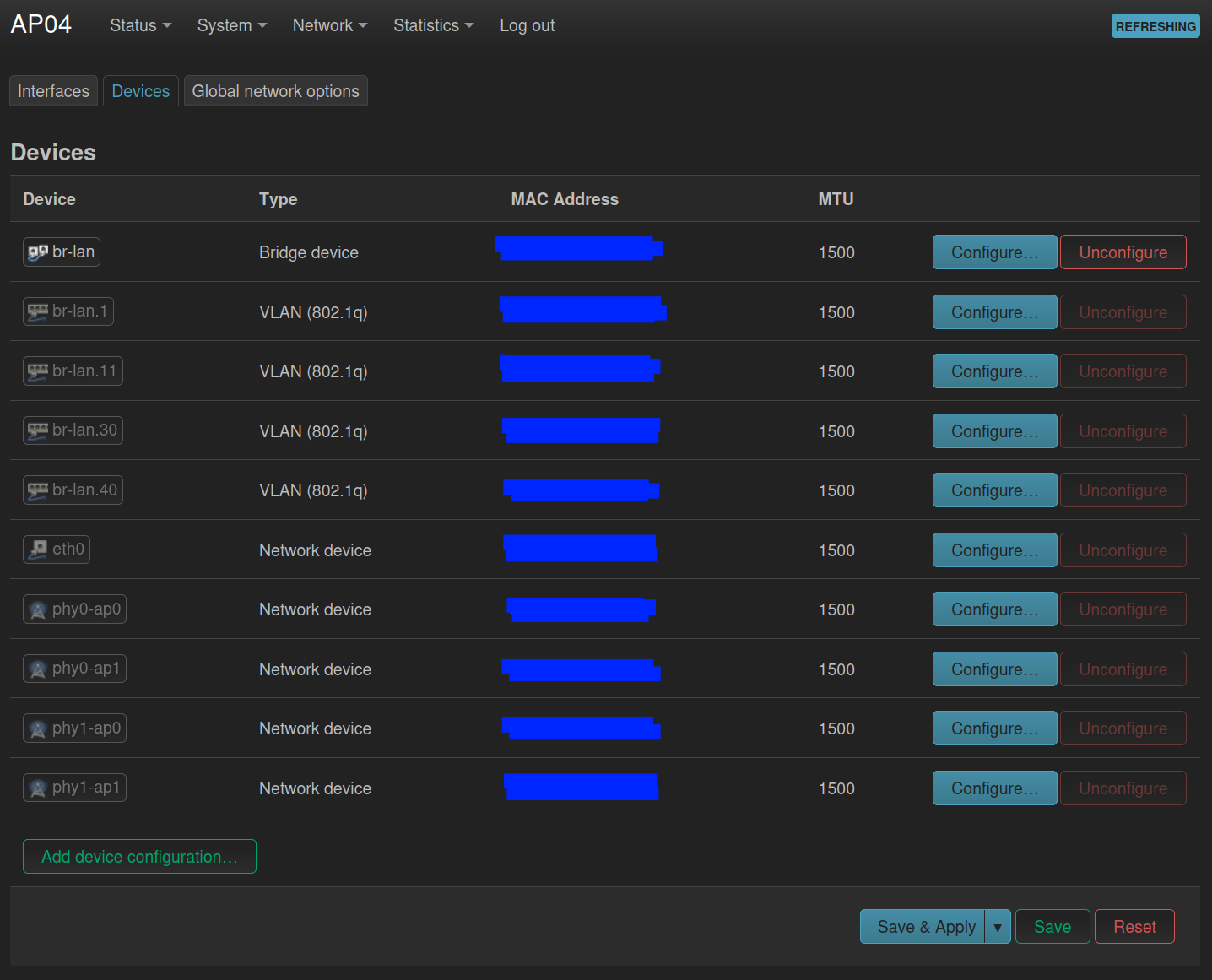Open the System dropdown menu

232,25
